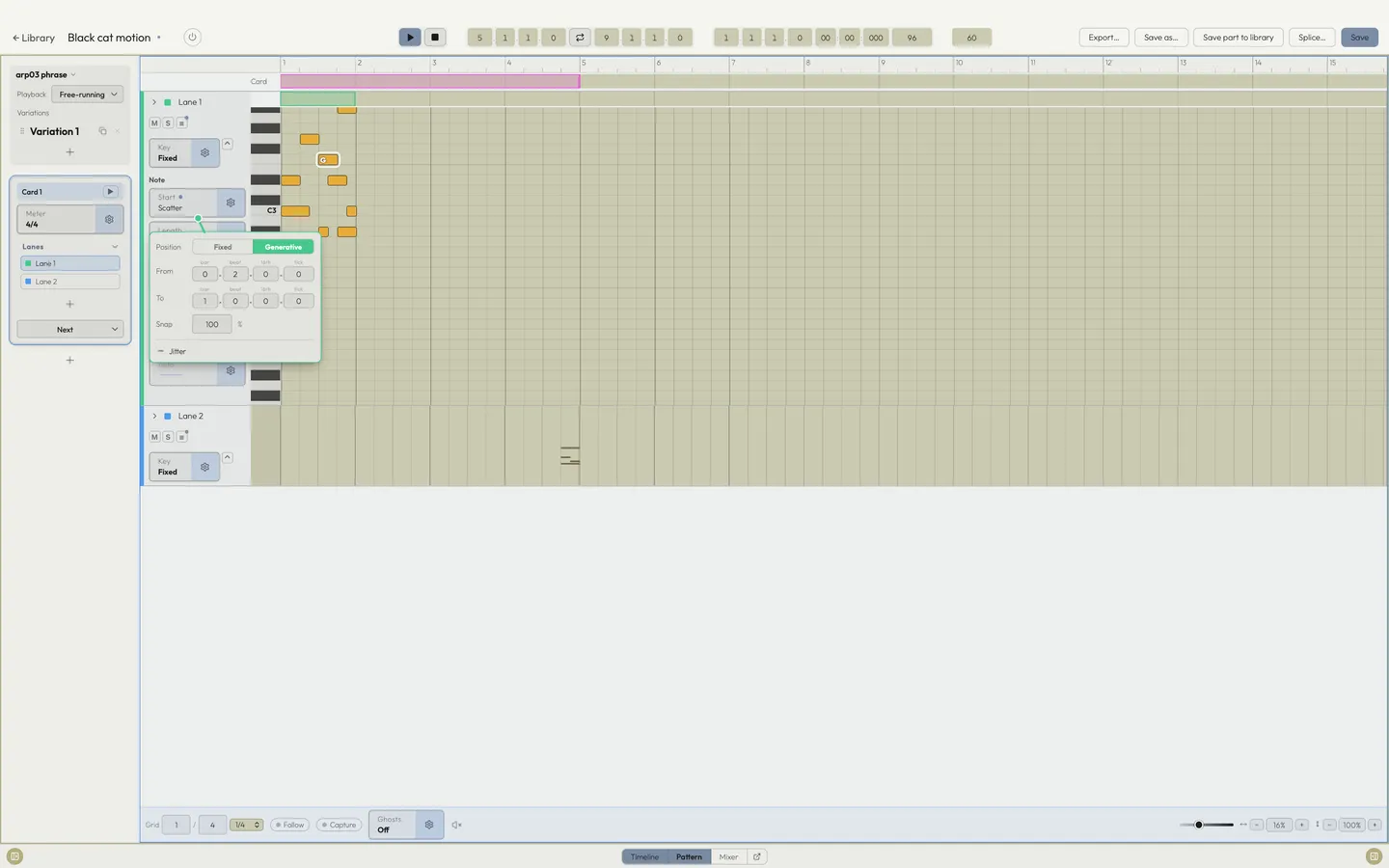Play Card 1 using its play icon
This screenshot has width=1389, height=868.
[110, 192]
